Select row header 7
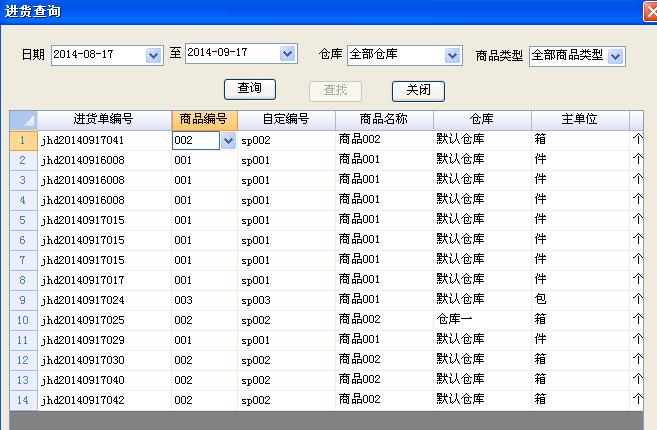The image size is (657, 430). coord(23,260)
